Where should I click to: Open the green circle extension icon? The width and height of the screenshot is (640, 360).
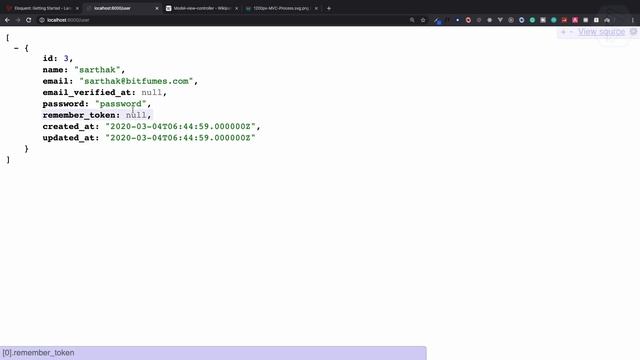click(532, 20)
